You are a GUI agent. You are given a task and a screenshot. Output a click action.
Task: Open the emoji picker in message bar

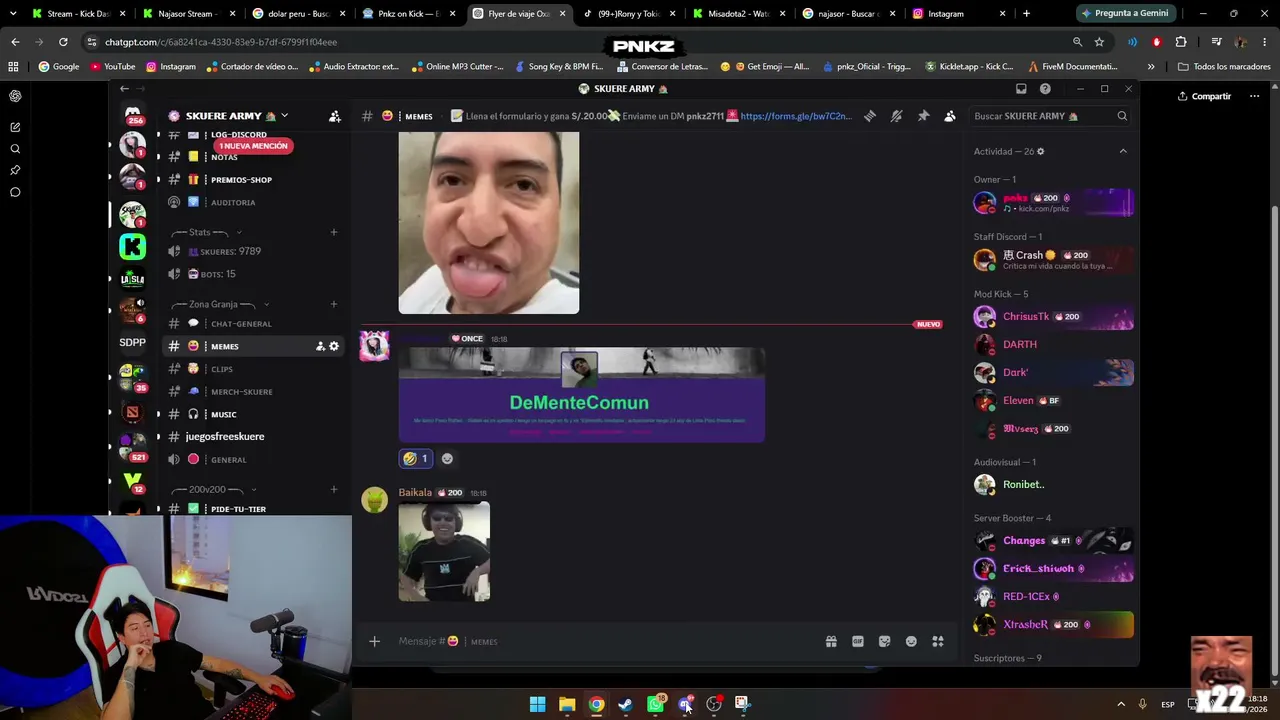coord(911,641)
